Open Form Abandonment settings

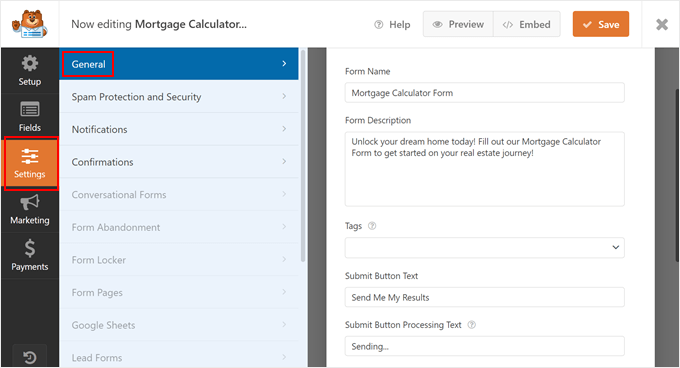pyautogui.click(x=179, y=227)
